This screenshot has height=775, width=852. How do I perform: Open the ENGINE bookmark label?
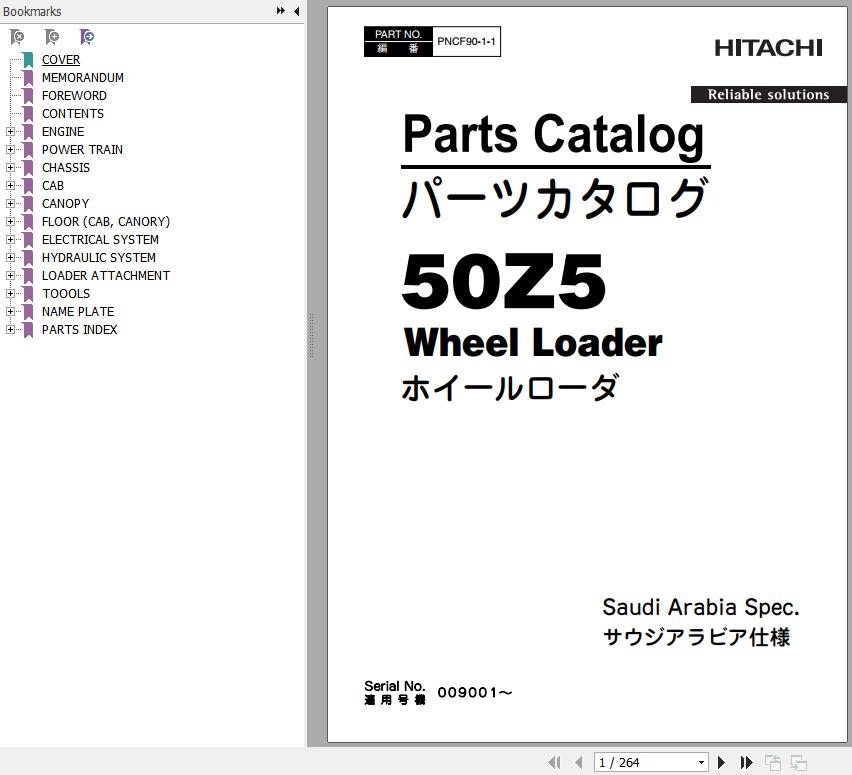tap(63, 132)
